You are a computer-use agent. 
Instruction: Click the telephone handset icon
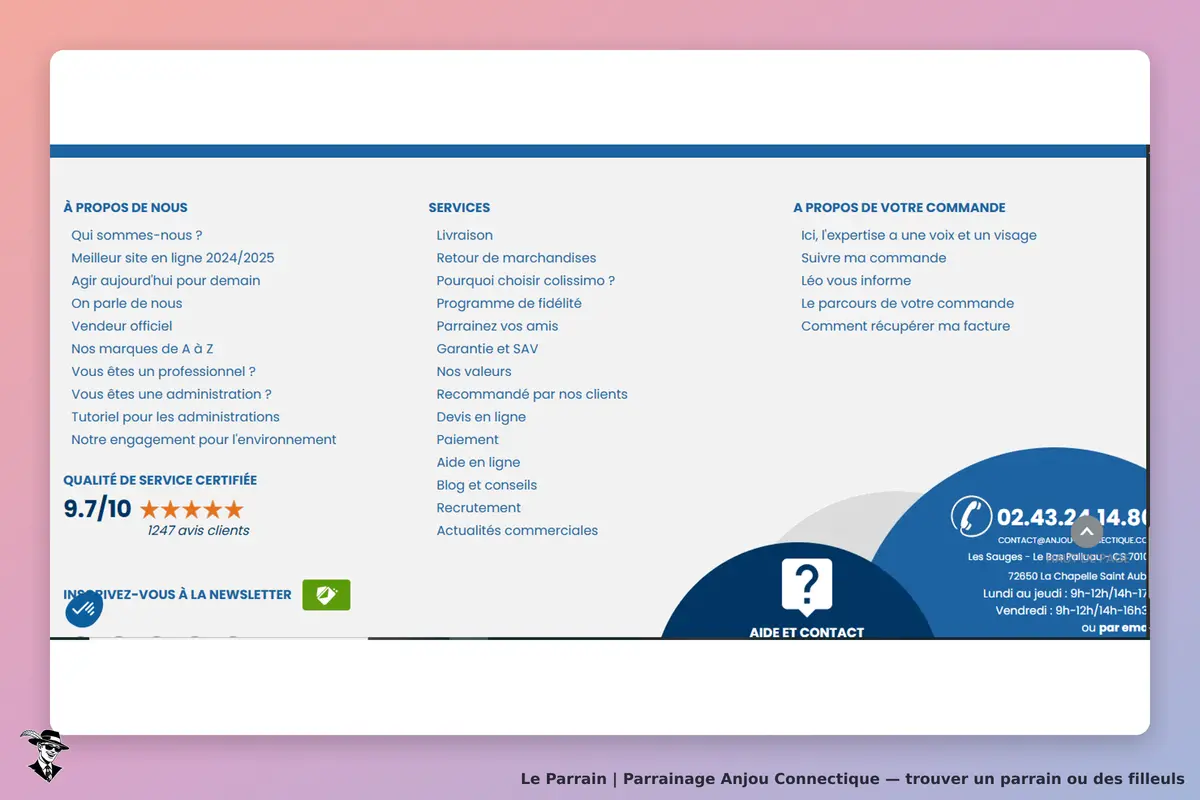(970, 517)
